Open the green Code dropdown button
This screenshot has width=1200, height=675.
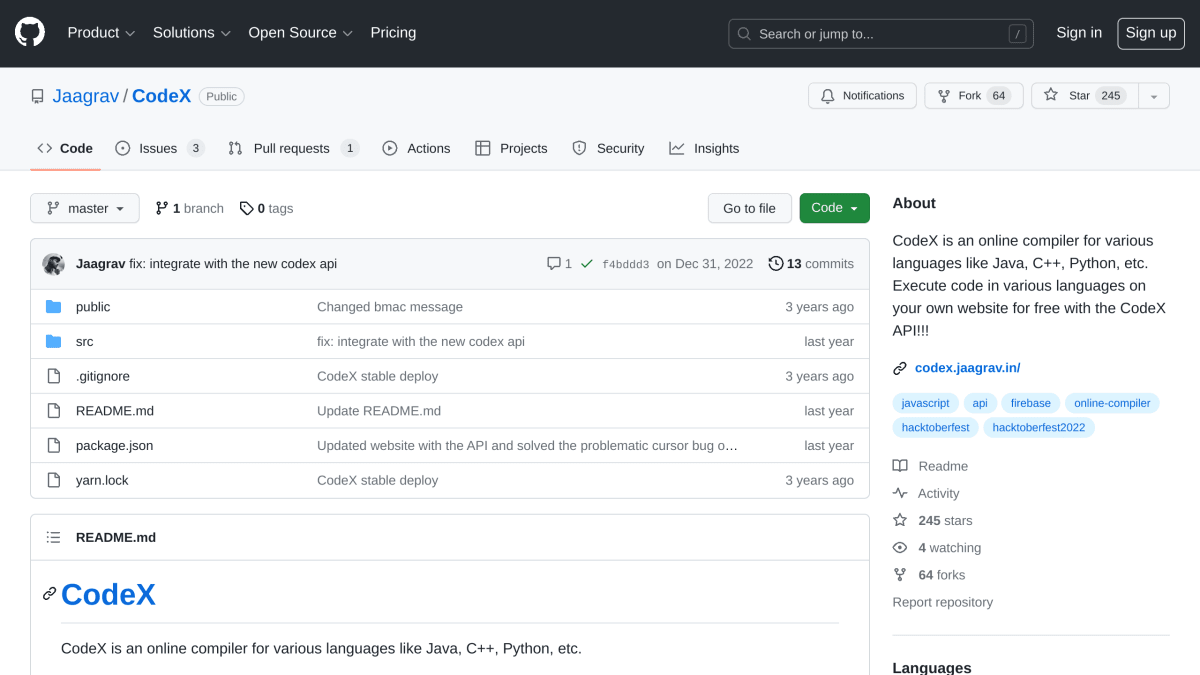pyautogui.click(x=834, y=208)
